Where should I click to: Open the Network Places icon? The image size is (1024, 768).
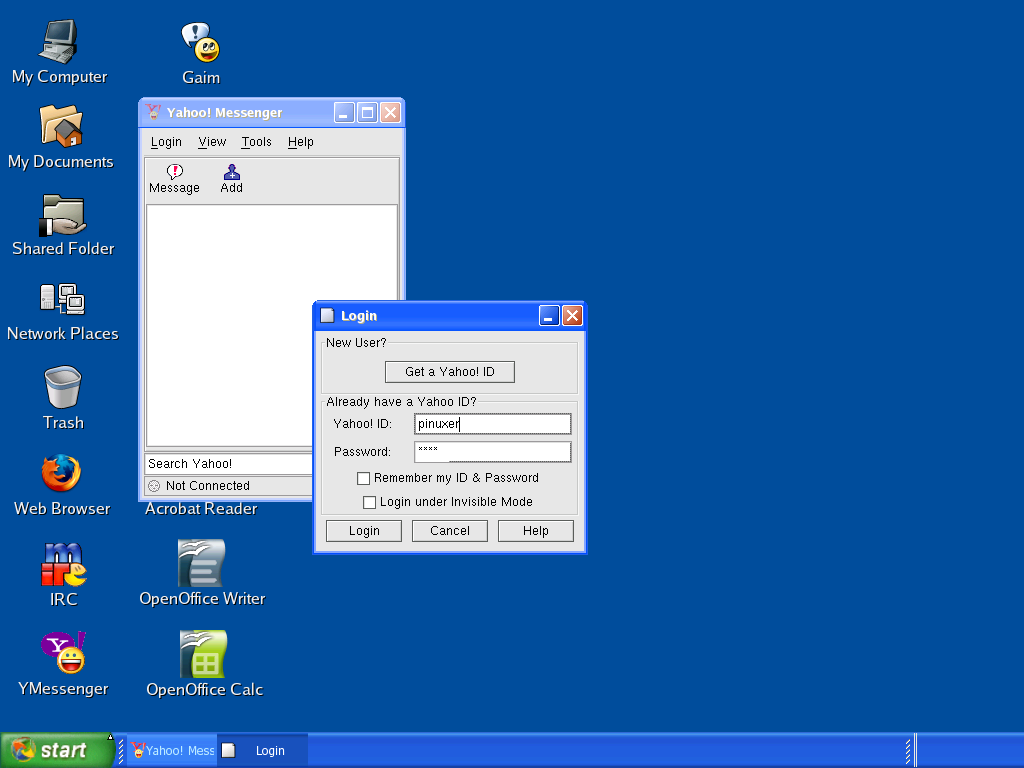pyautogui.click(x=63, y=300)
